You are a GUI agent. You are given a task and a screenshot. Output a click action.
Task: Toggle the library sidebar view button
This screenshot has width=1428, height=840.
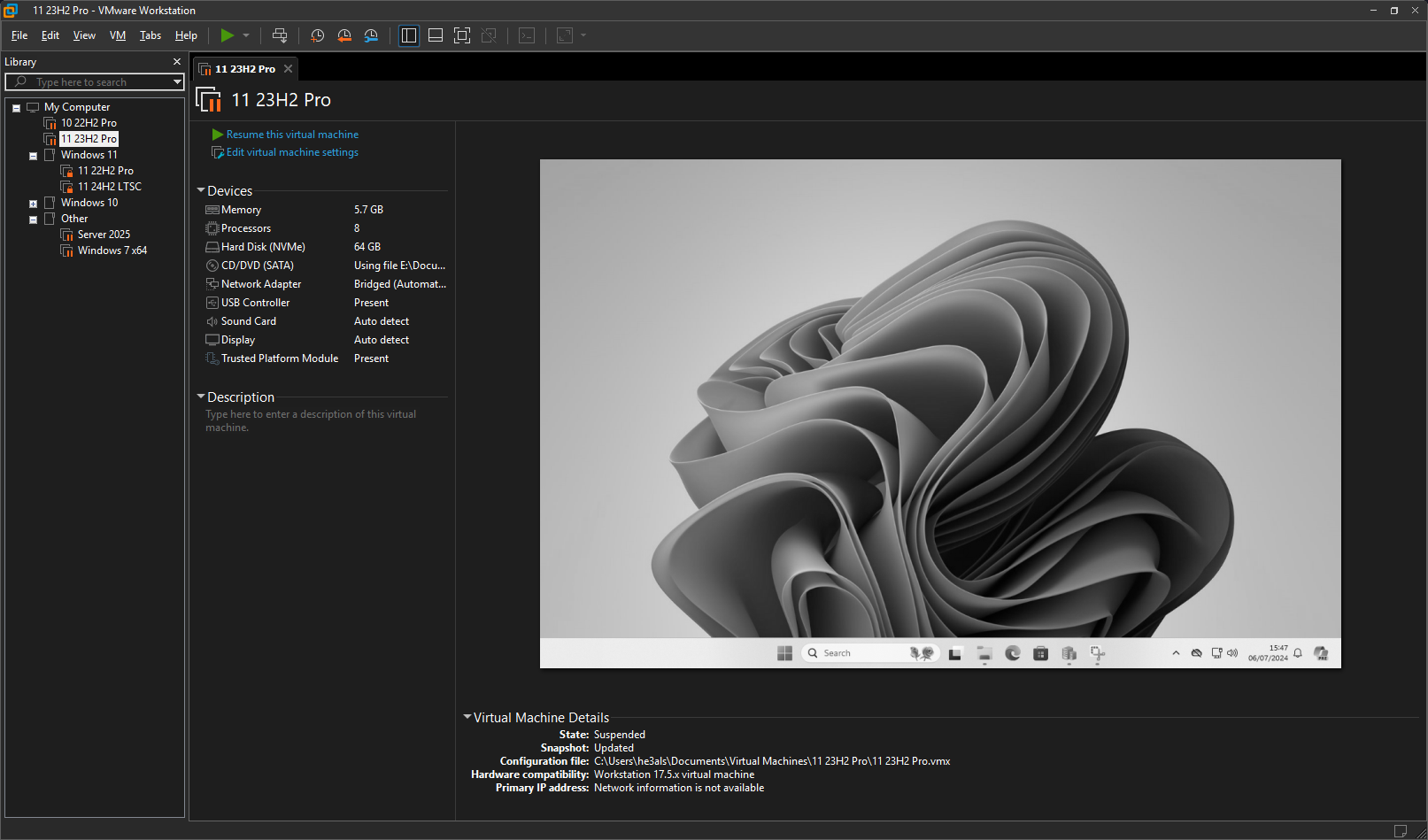409,35
